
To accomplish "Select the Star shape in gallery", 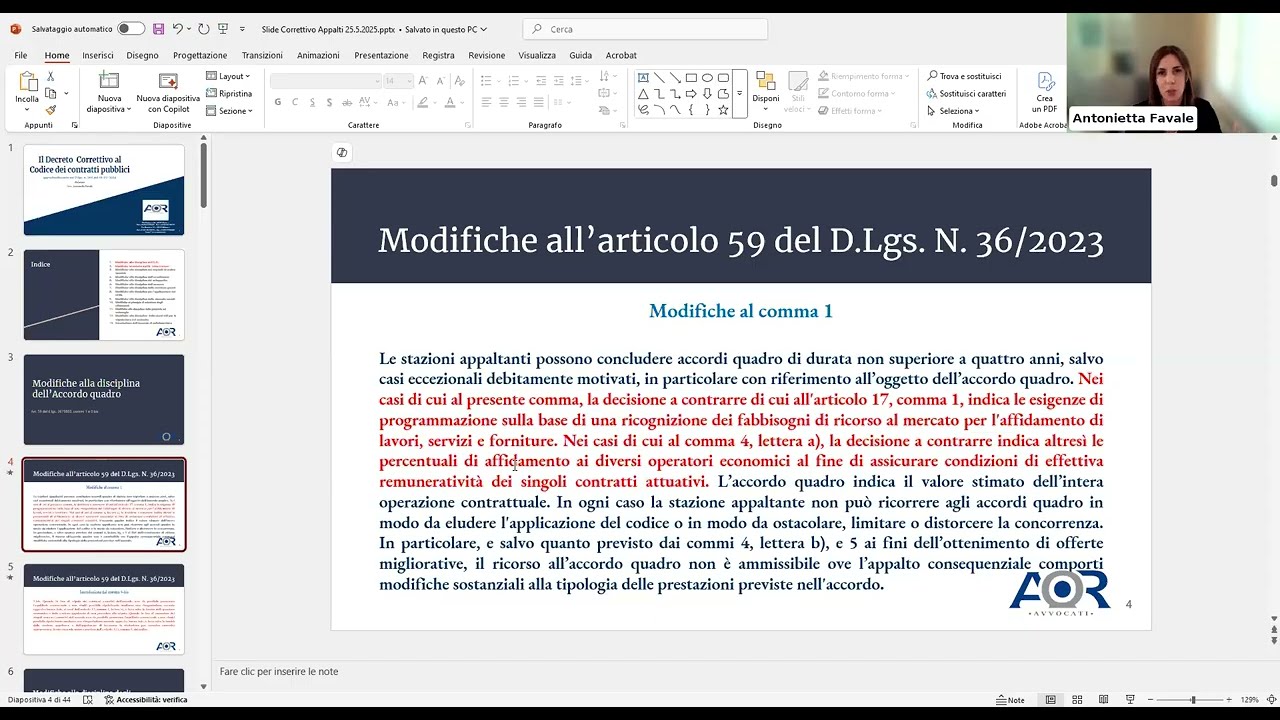I will 723,110.
